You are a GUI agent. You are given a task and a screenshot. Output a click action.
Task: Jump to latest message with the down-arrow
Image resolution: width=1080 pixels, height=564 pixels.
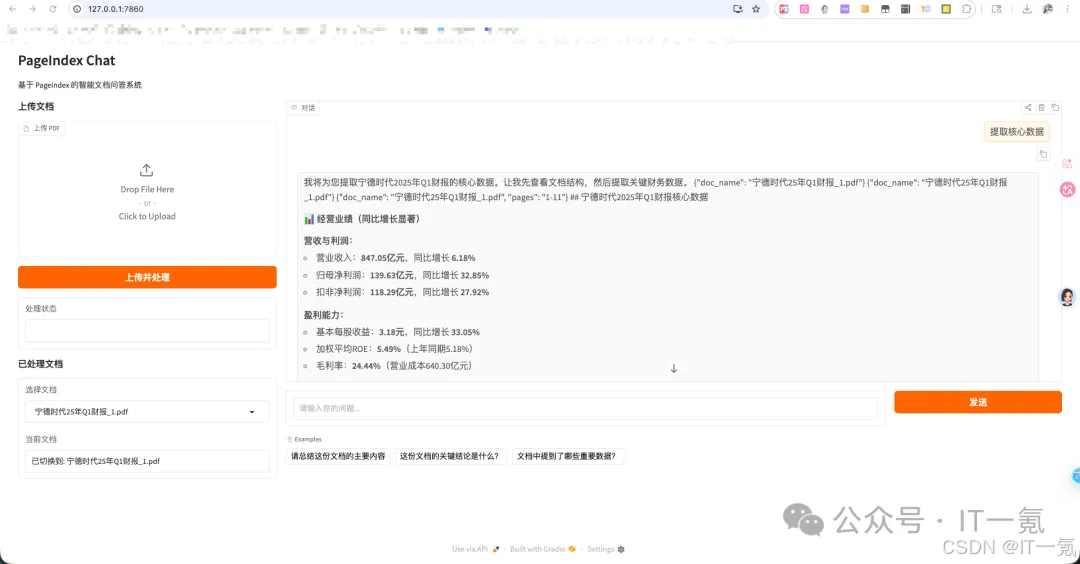674,368
